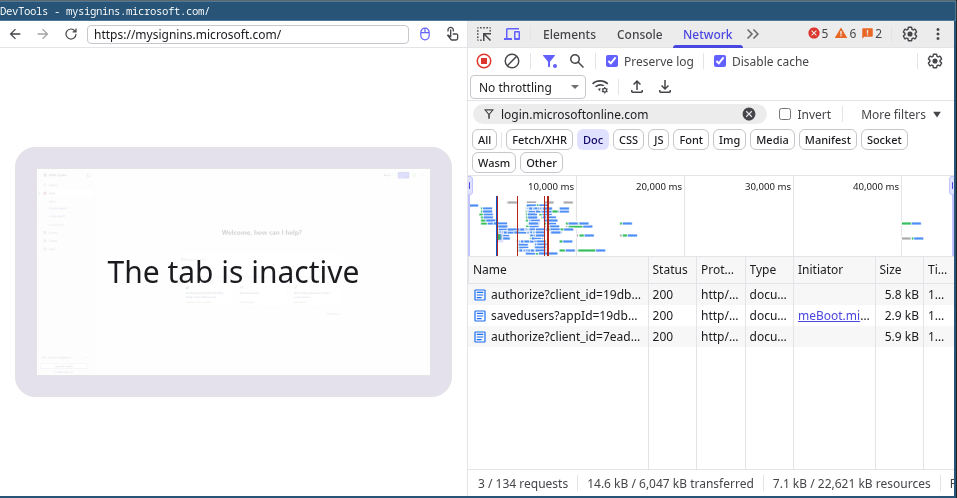Switch to the Console tab
The width and height of the screenshot is (957, 498).
(x=639, y=34)
